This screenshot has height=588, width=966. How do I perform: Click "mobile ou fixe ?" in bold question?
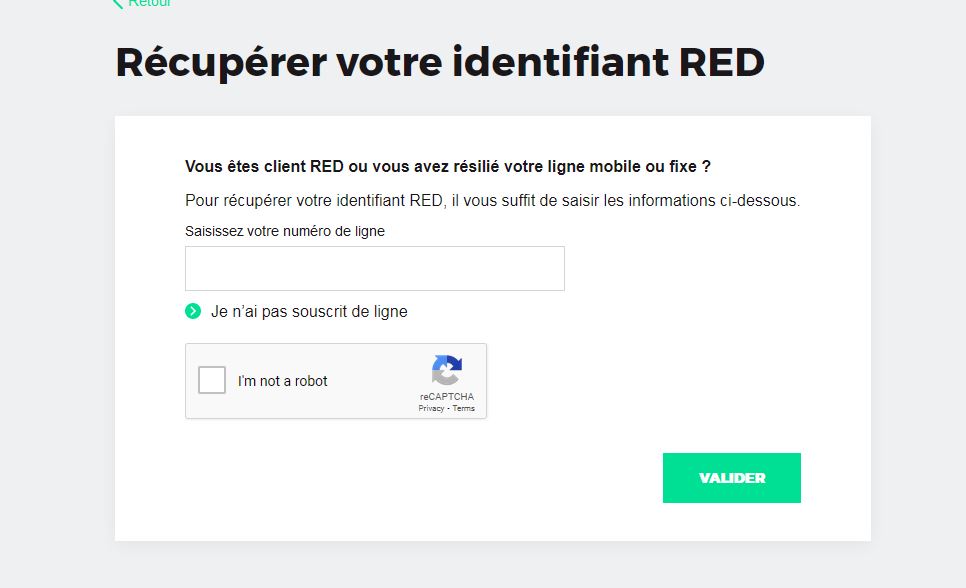click(650, 166)
